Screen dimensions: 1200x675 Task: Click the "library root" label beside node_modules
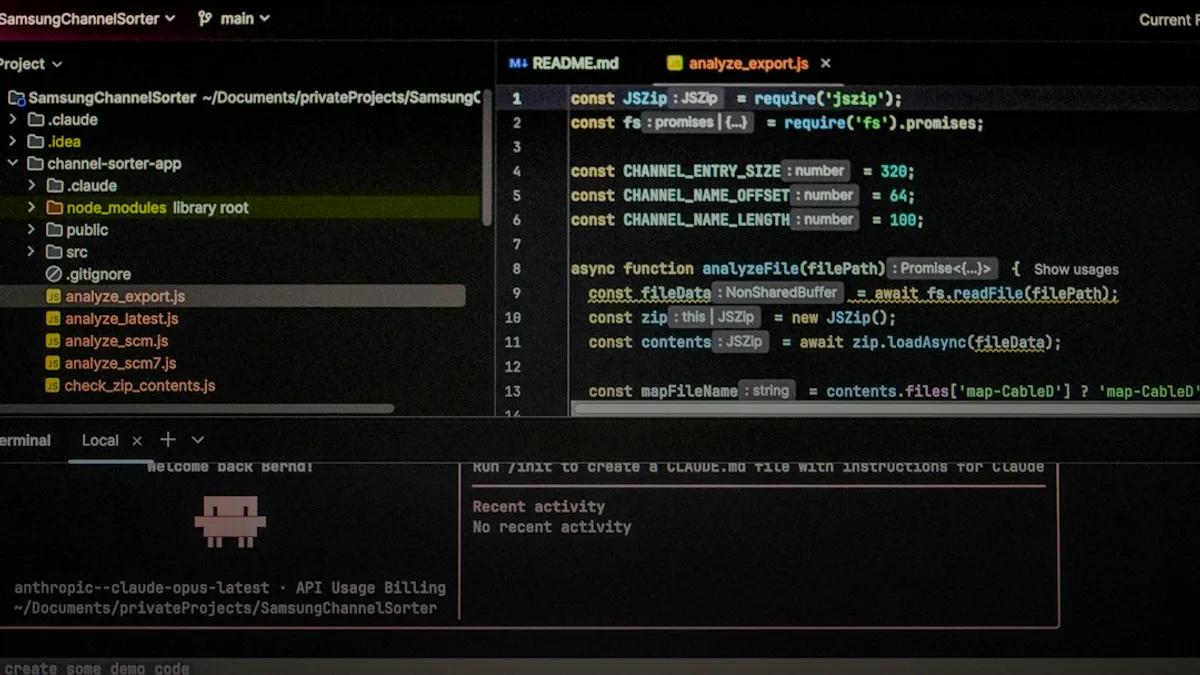(x=211, y=208)
